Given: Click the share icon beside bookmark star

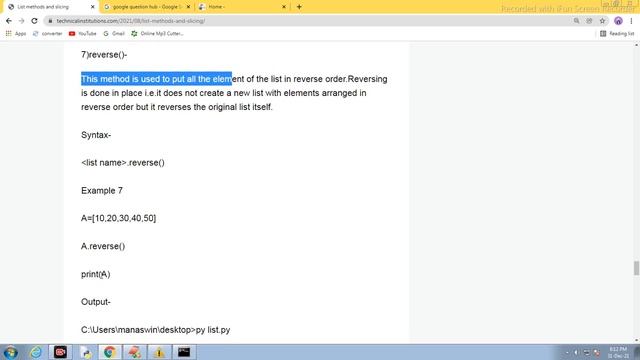Looking at the screenshot, I should coord(589,21).
